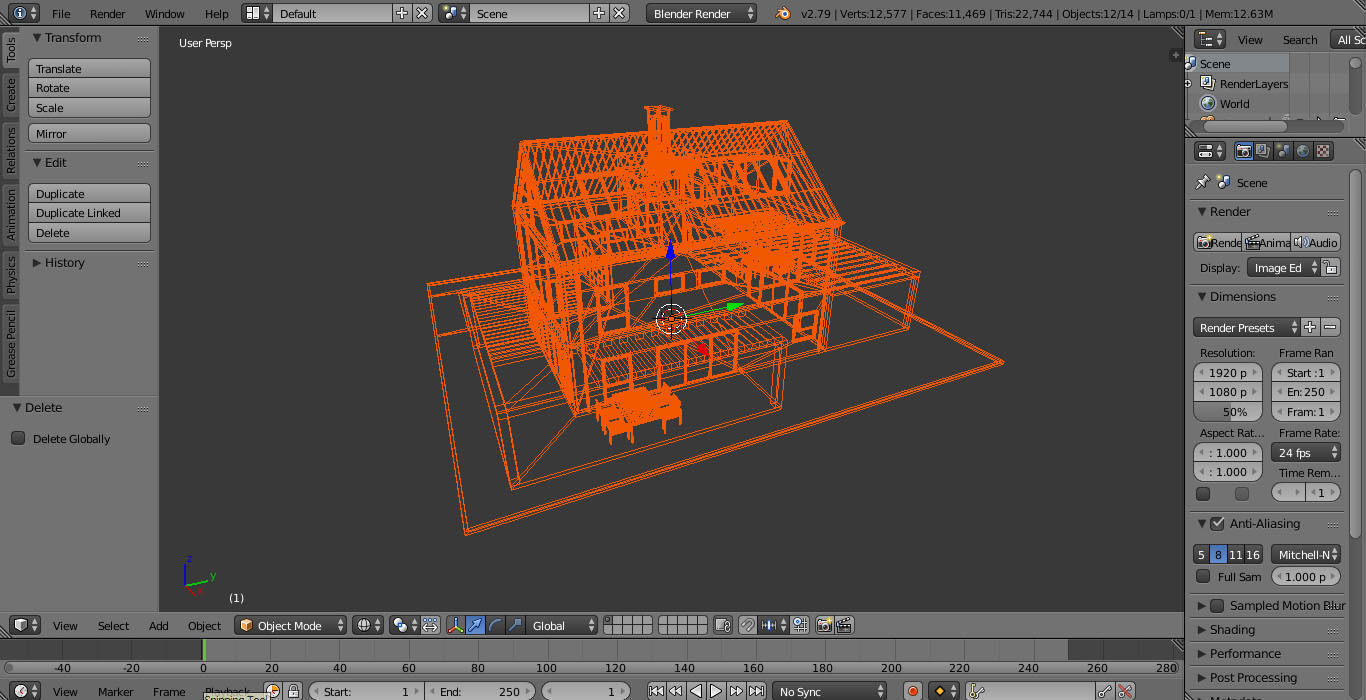
Task: Toggle the lock interface icon beside Display
Action: coord(1331,268)
